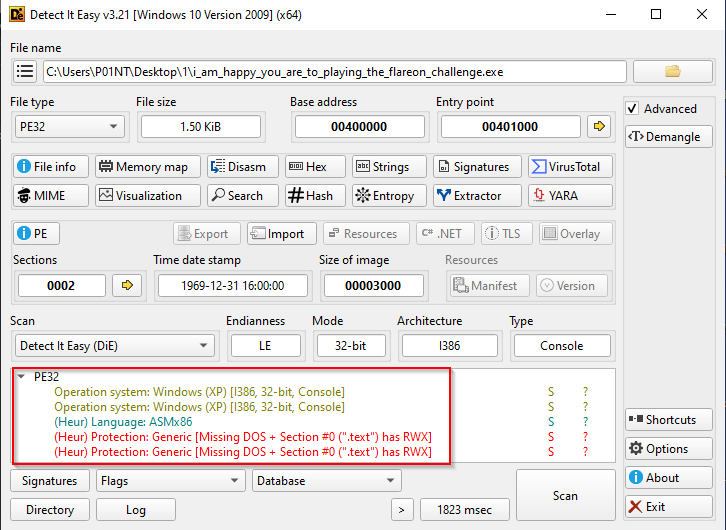Click the Demangle button

(x=668, y=137)
